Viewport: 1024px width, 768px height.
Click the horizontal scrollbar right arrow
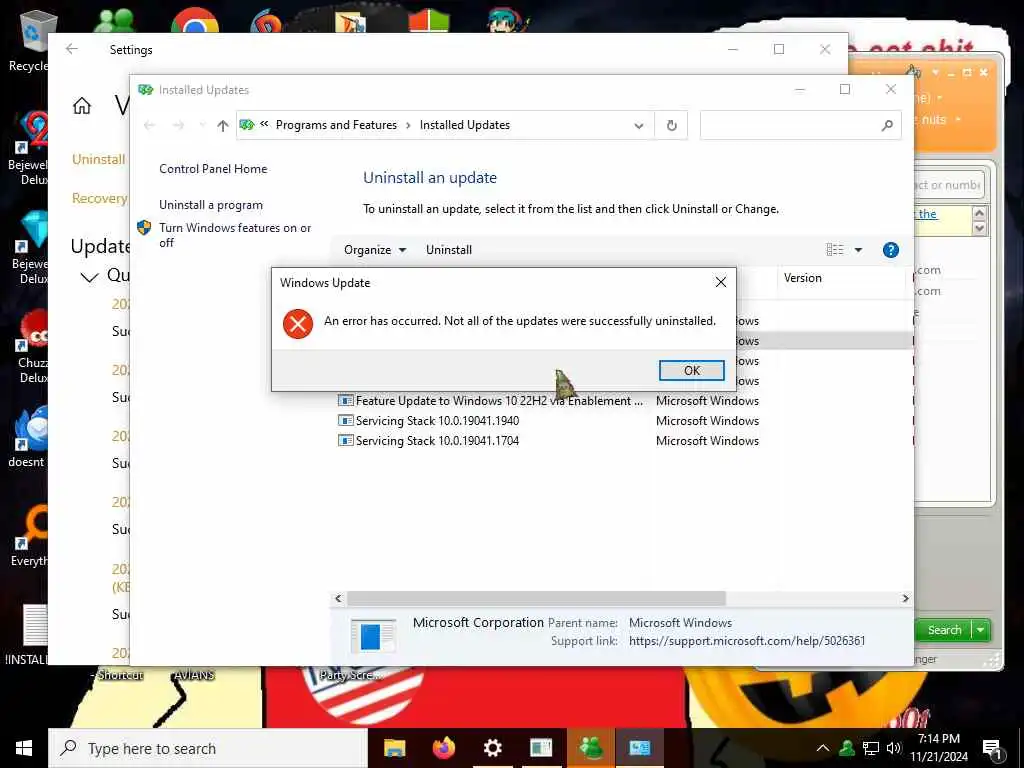coord(905,598)
